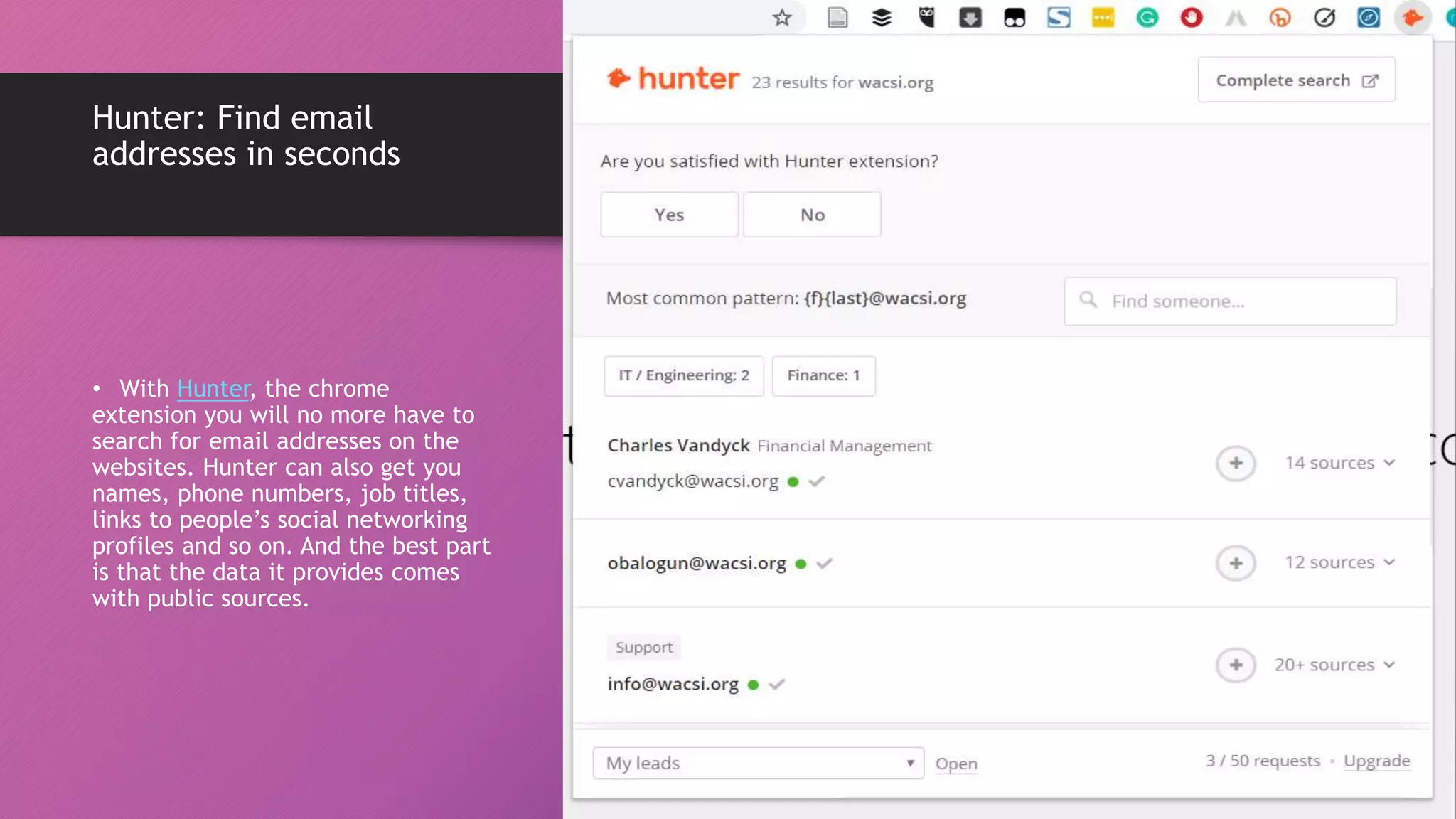1456x819 pixels.
Task: Select the email cvandyck@wacsi.org
Action: [x=693, y=481]
